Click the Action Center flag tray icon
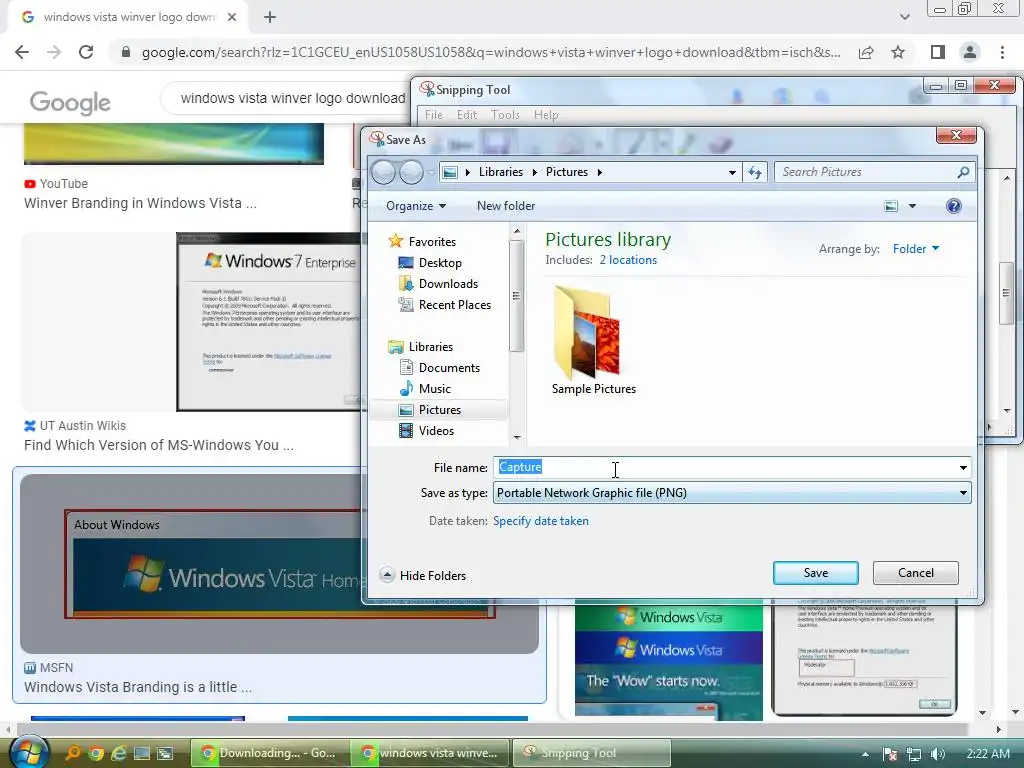This screenshot has height=768, width=1024. point(889,754)
